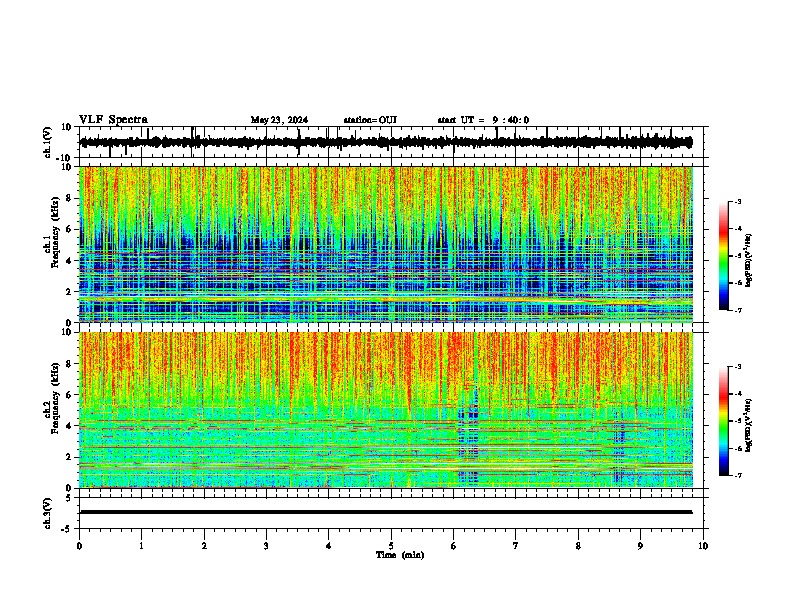Screen dimensions: 792x612
Task: Click the ch.1 voltage waveform trace
Action: tap(386, 142)
